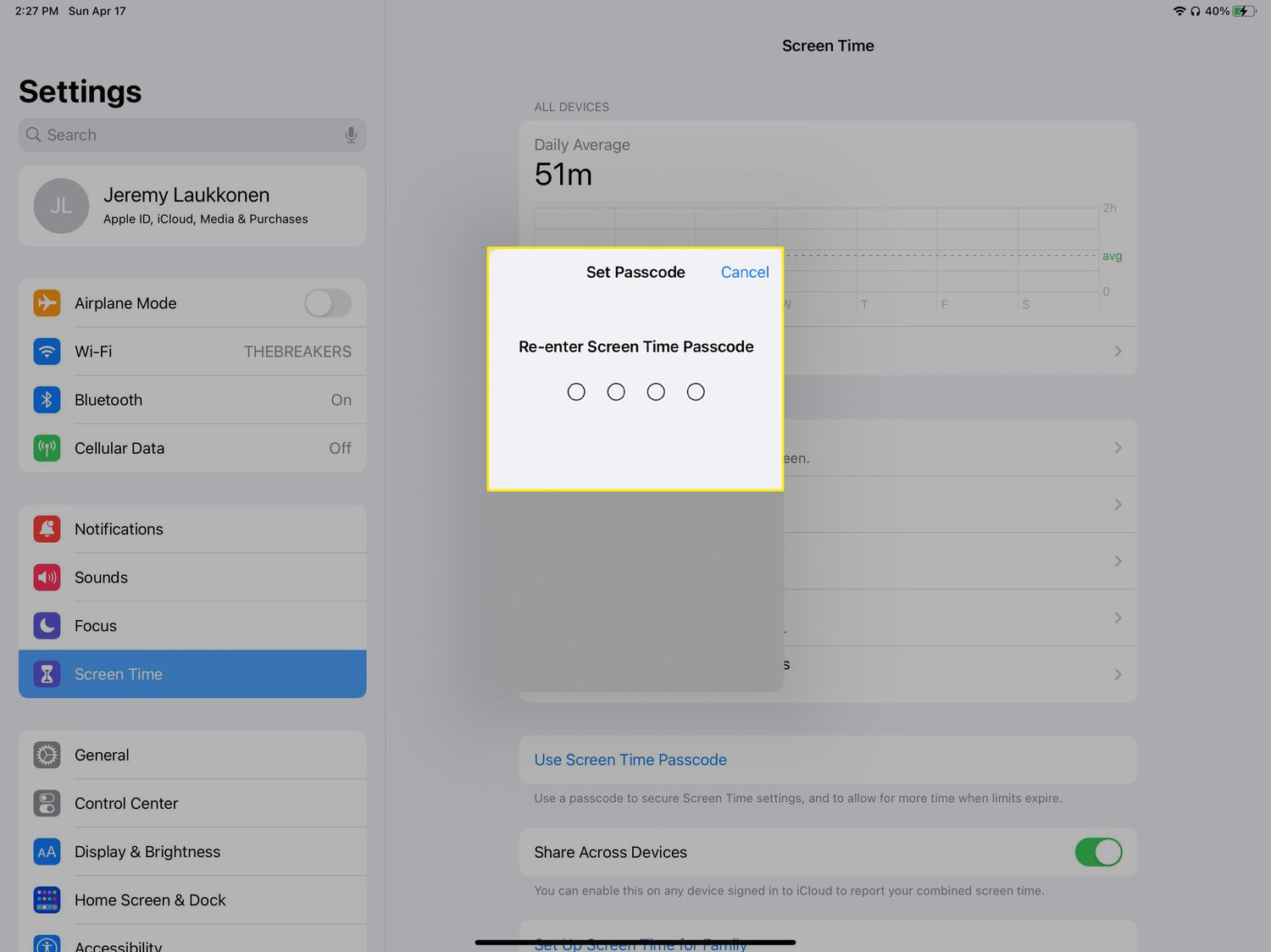Tap the Focus moon icon
Screen dimensions: 1271x952
point(47,626)
